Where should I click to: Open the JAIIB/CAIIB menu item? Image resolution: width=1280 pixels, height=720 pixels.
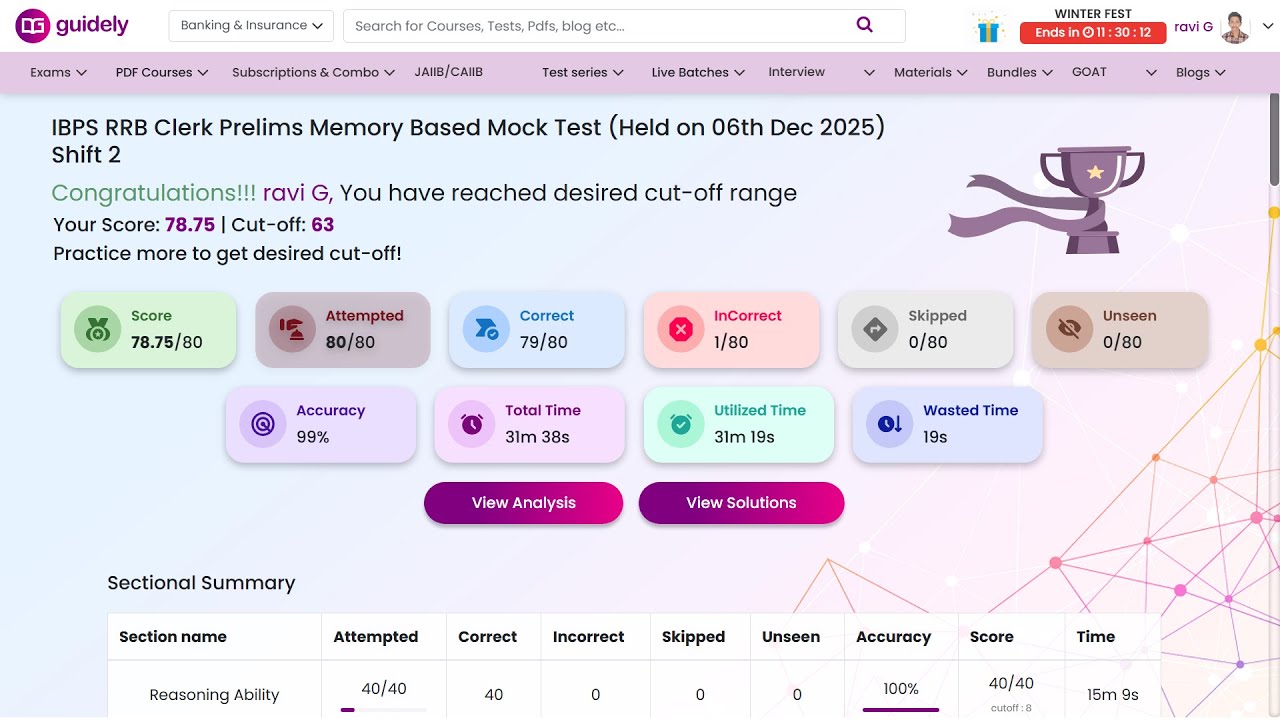click(x=449, y=72)
